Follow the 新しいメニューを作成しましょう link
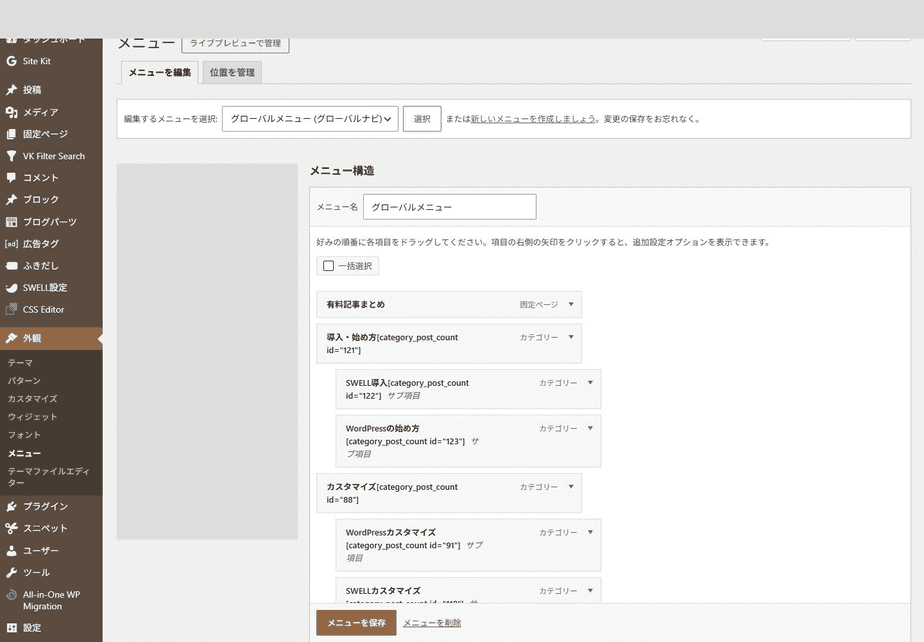This screenshot has width=924, height=642. click(533, 118)
